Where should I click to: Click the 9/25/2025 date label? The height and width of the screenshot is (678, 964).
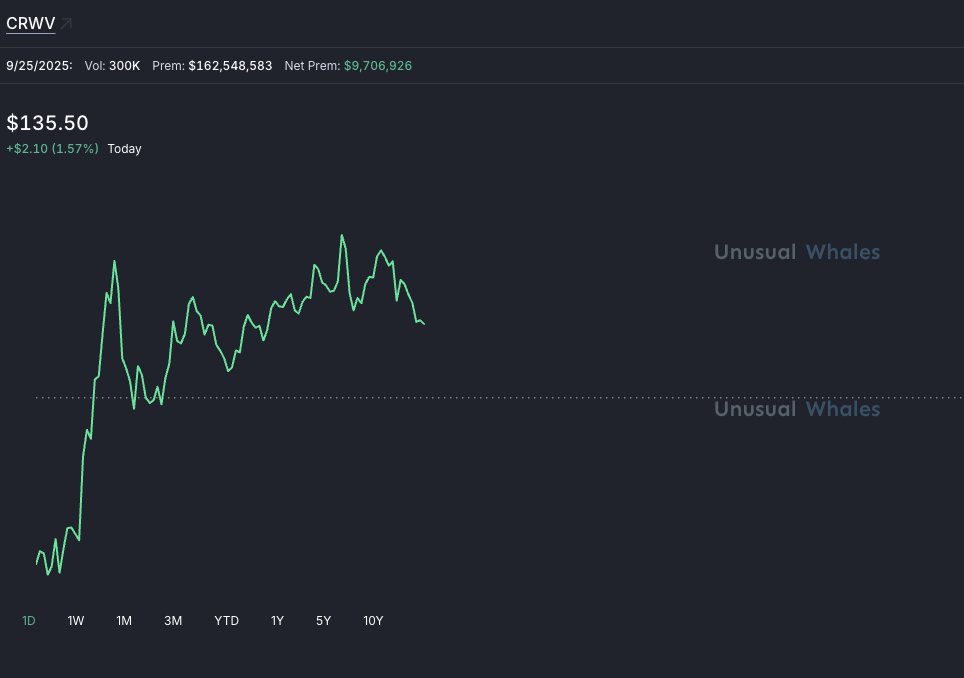(x=38, y=65)
